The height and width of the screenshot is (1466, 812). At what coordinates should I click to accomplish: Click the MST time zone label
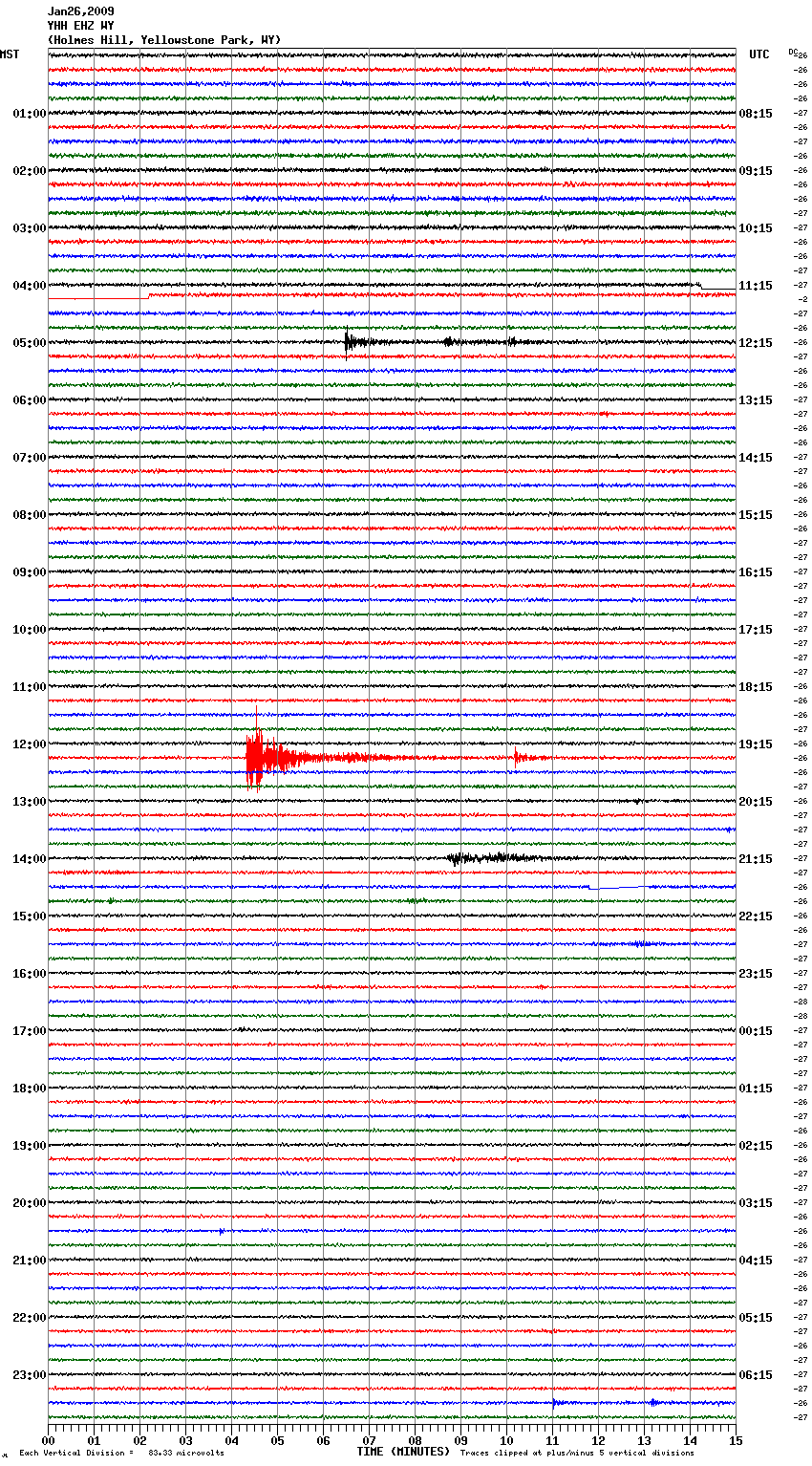tap(10, 54)
